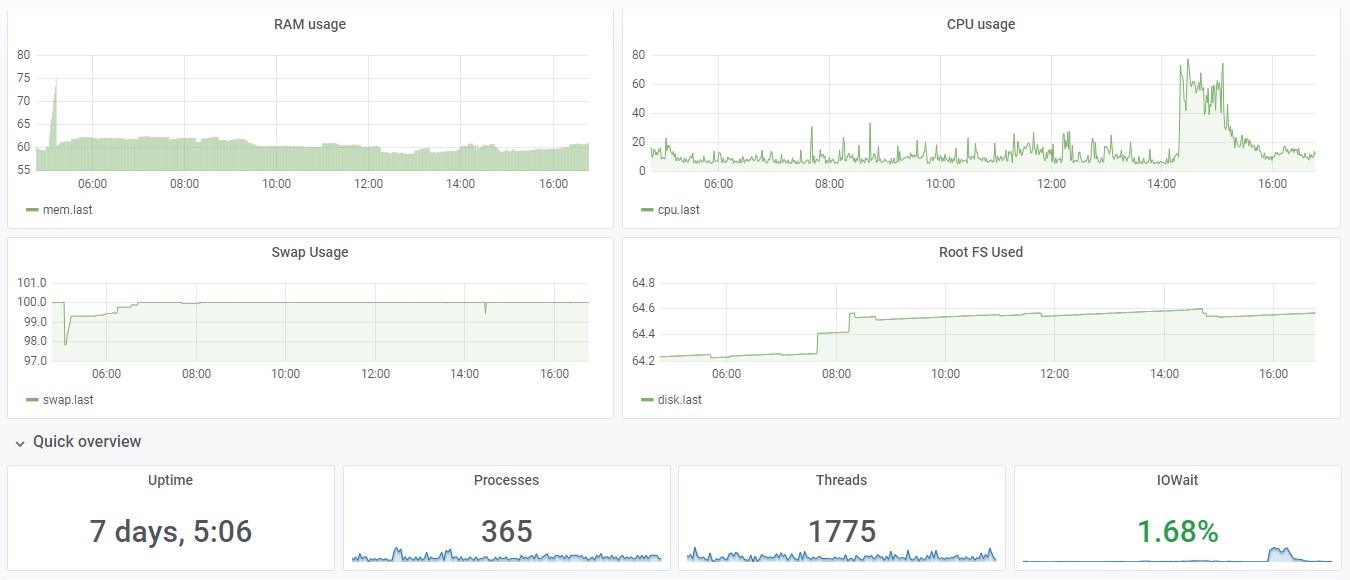Viewport: 1350px width, 580px height.
Task: Click the Quick overview row title
Action: click(x=87, y=441)
